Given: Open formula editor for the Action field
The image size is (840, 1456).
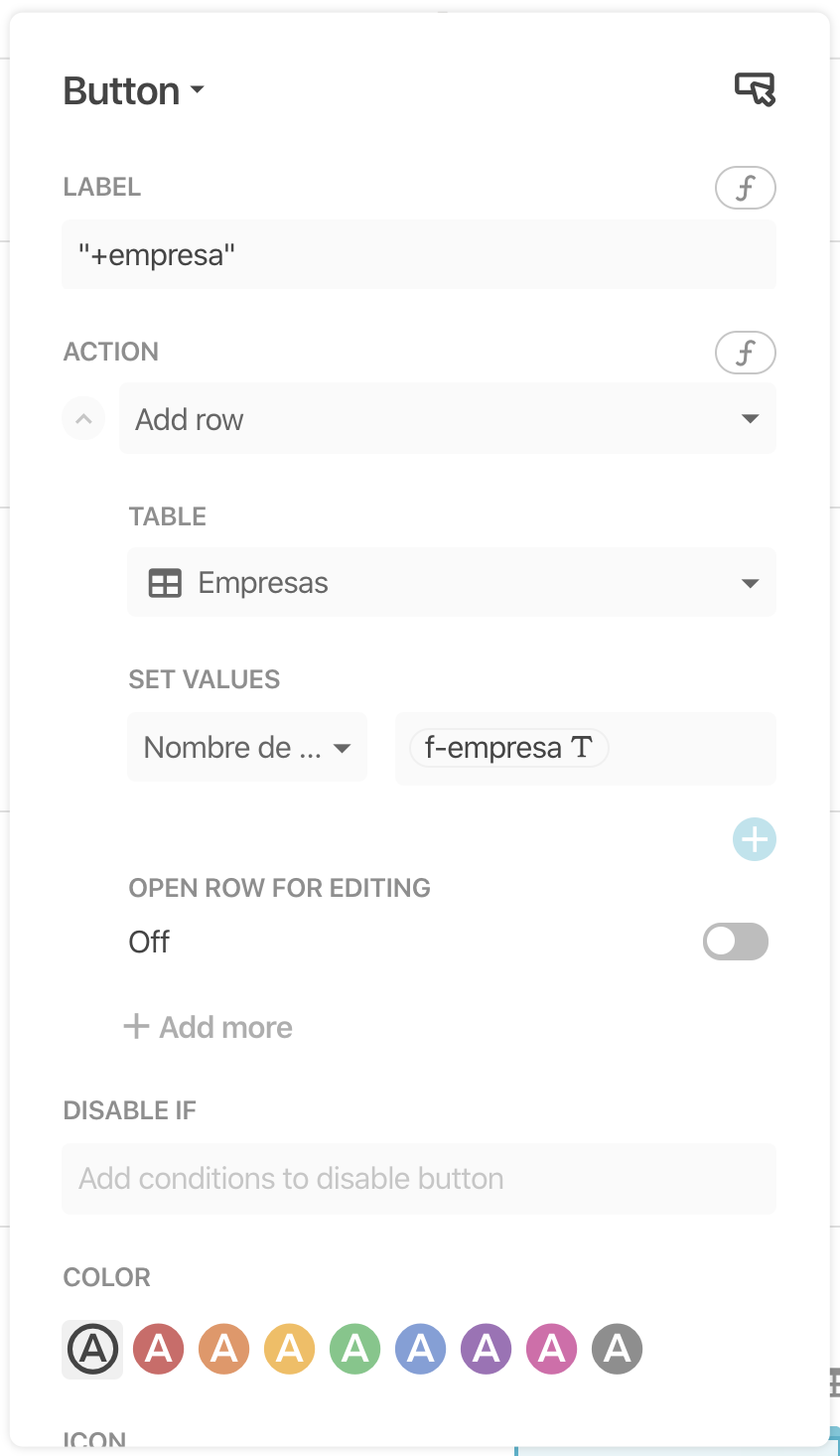Looking at the screenshot, I should [x=745, y=353].
